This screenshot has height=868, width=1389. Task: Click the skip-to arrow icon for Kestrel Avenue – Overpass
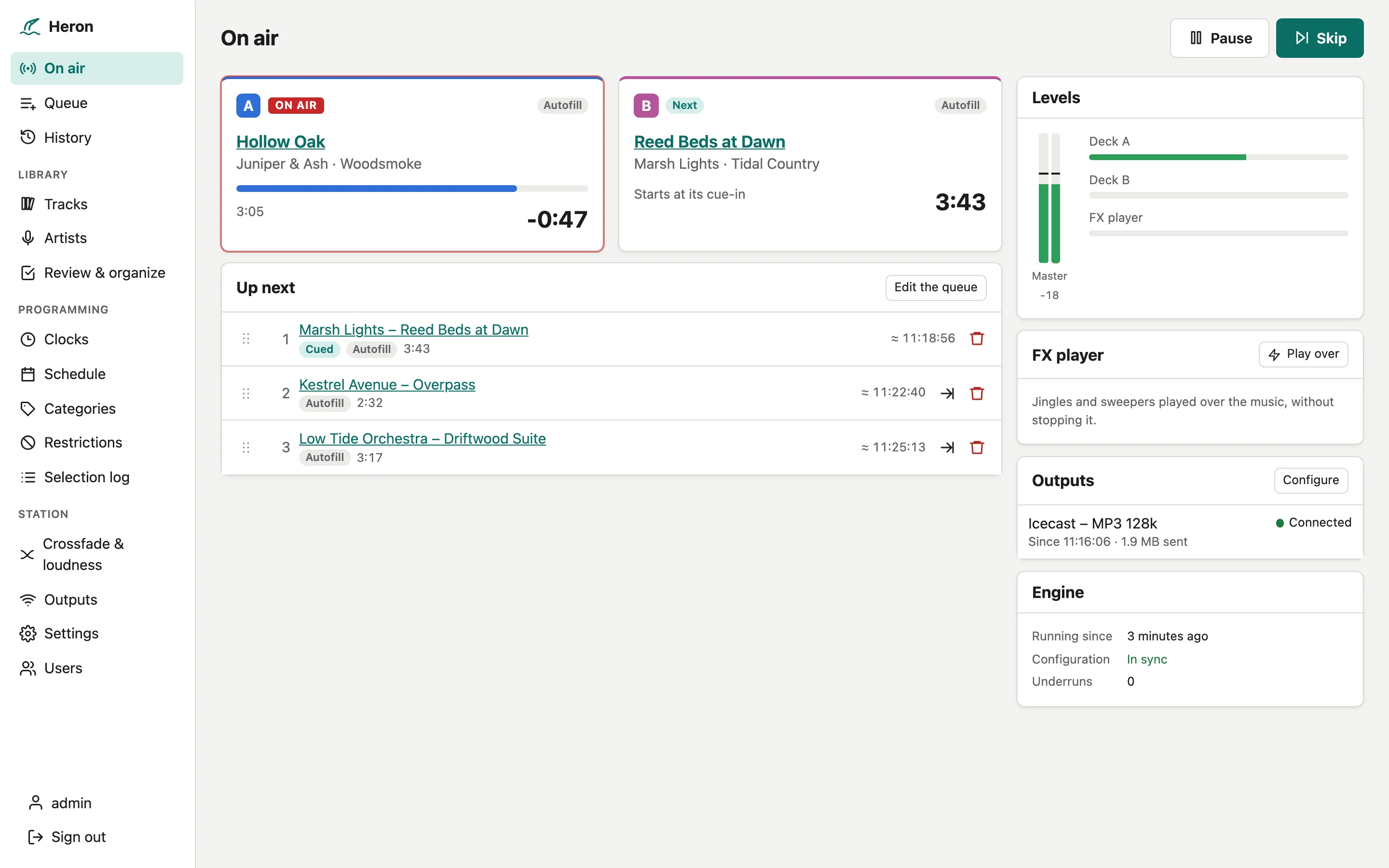948,393
